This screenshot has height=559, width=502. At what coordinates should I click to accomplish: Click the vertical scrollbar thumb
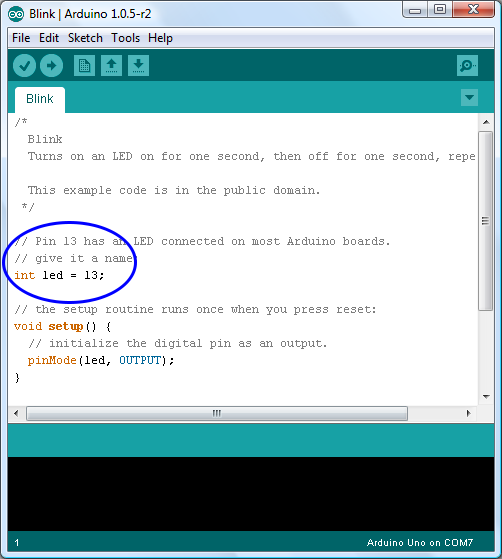coord(486,221)
